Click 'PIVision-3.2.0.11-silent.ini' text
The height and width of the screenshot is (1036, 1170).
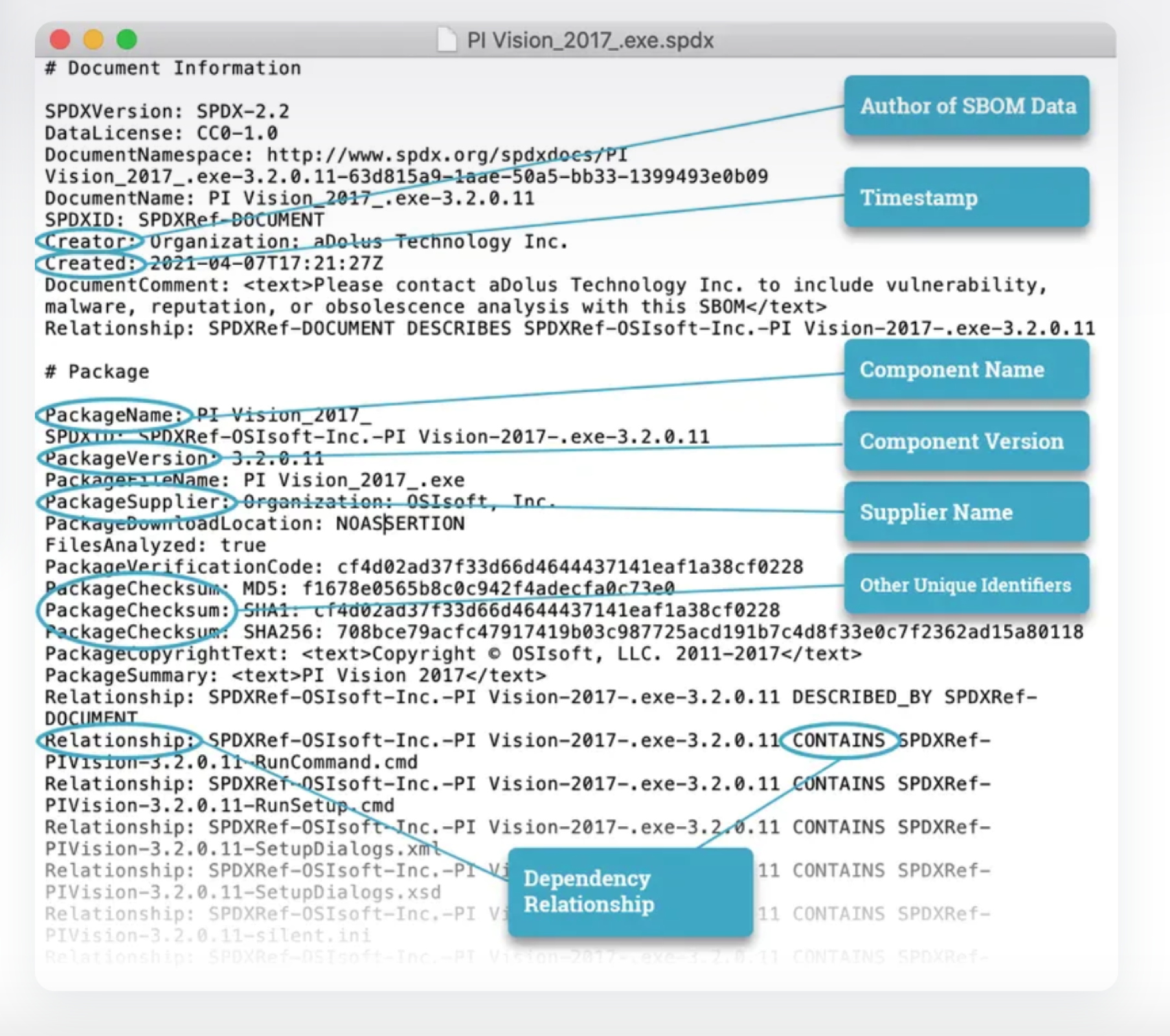208,936
